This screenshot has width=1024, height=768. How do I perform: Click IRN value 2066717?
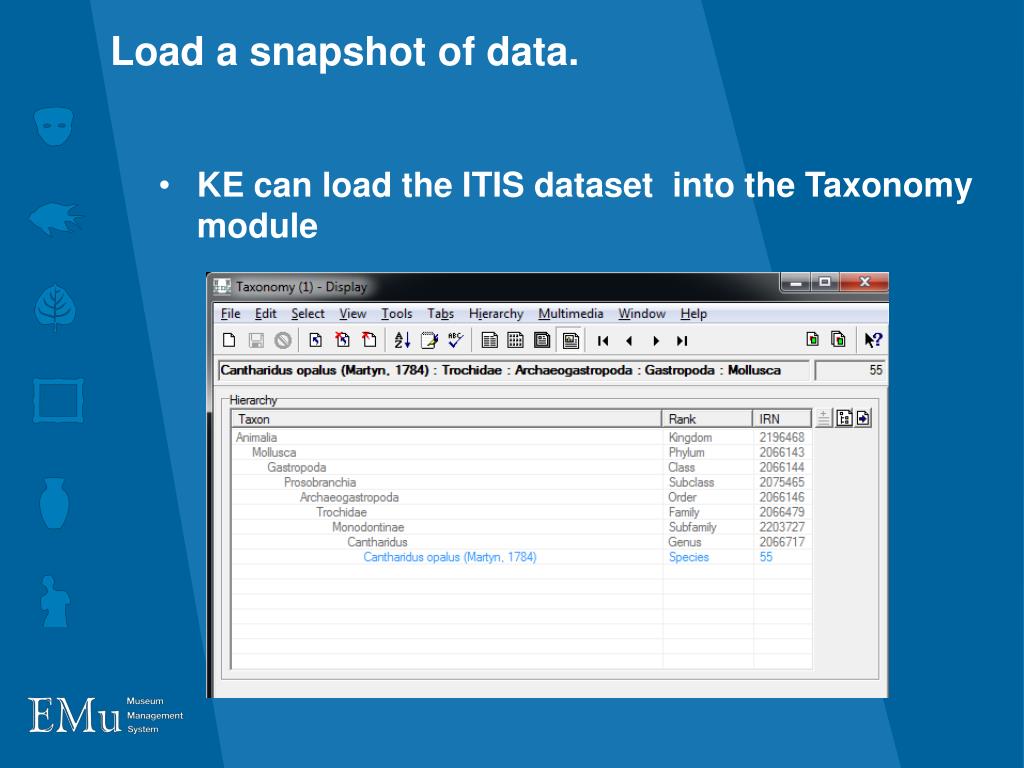(x=782, y=542)
